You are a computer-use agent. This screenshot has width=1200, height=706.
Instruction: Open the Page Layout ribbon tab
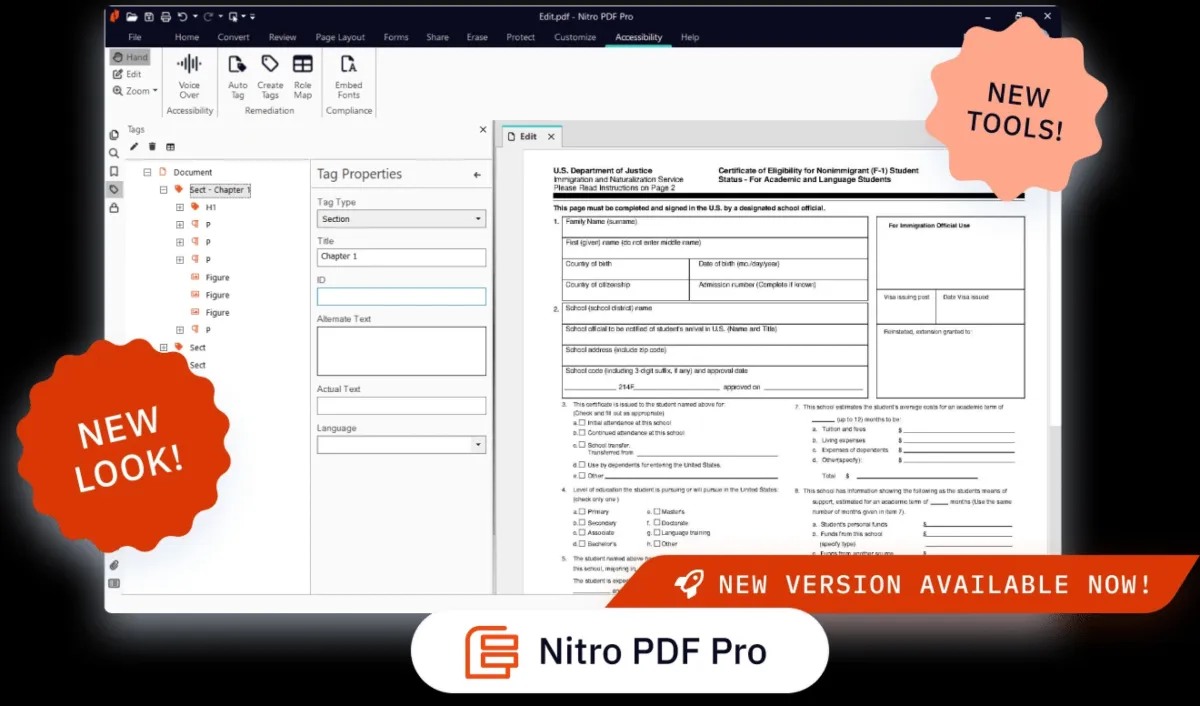(340, 37)
